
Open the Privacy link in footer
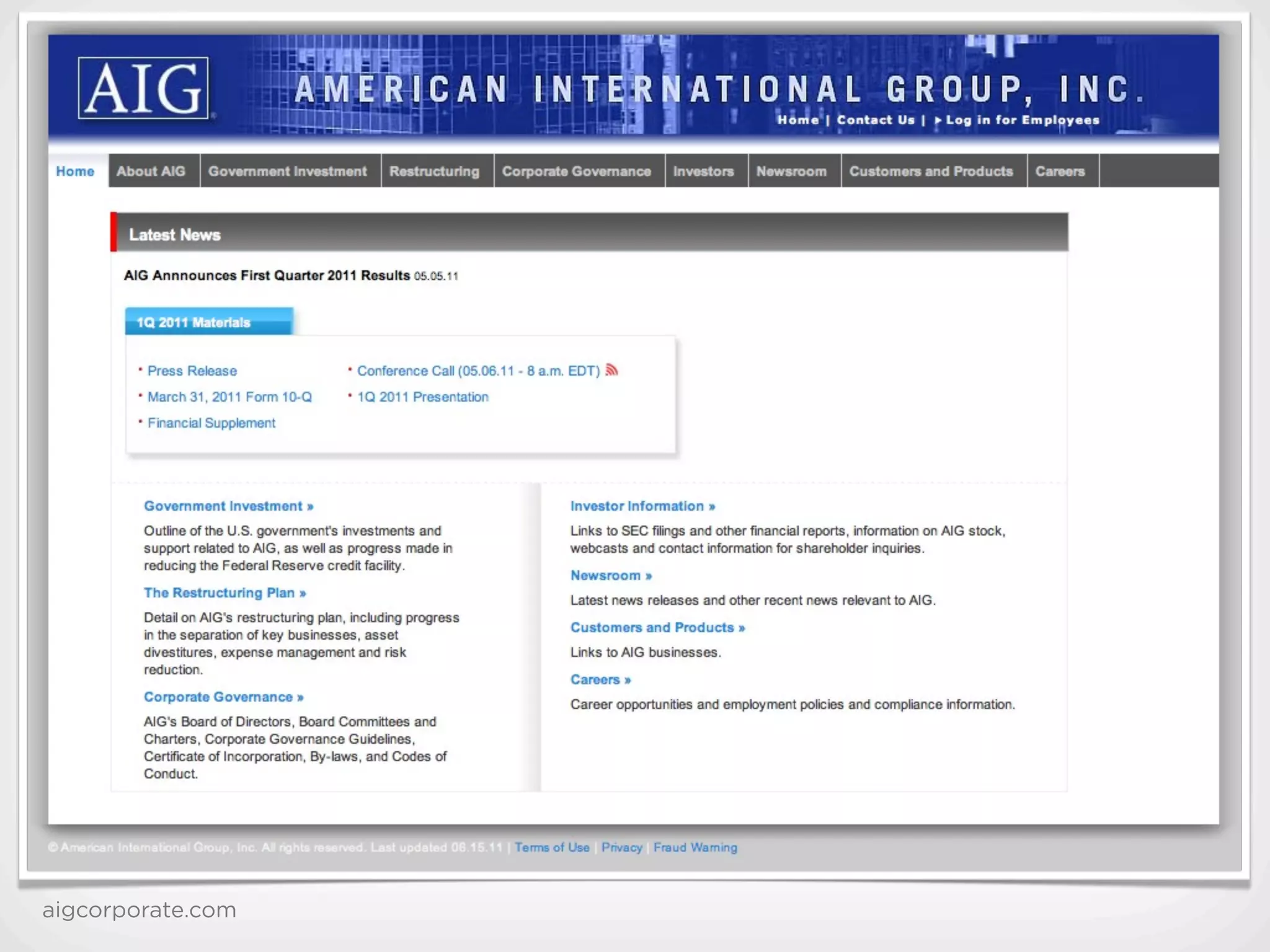(621, 847)
